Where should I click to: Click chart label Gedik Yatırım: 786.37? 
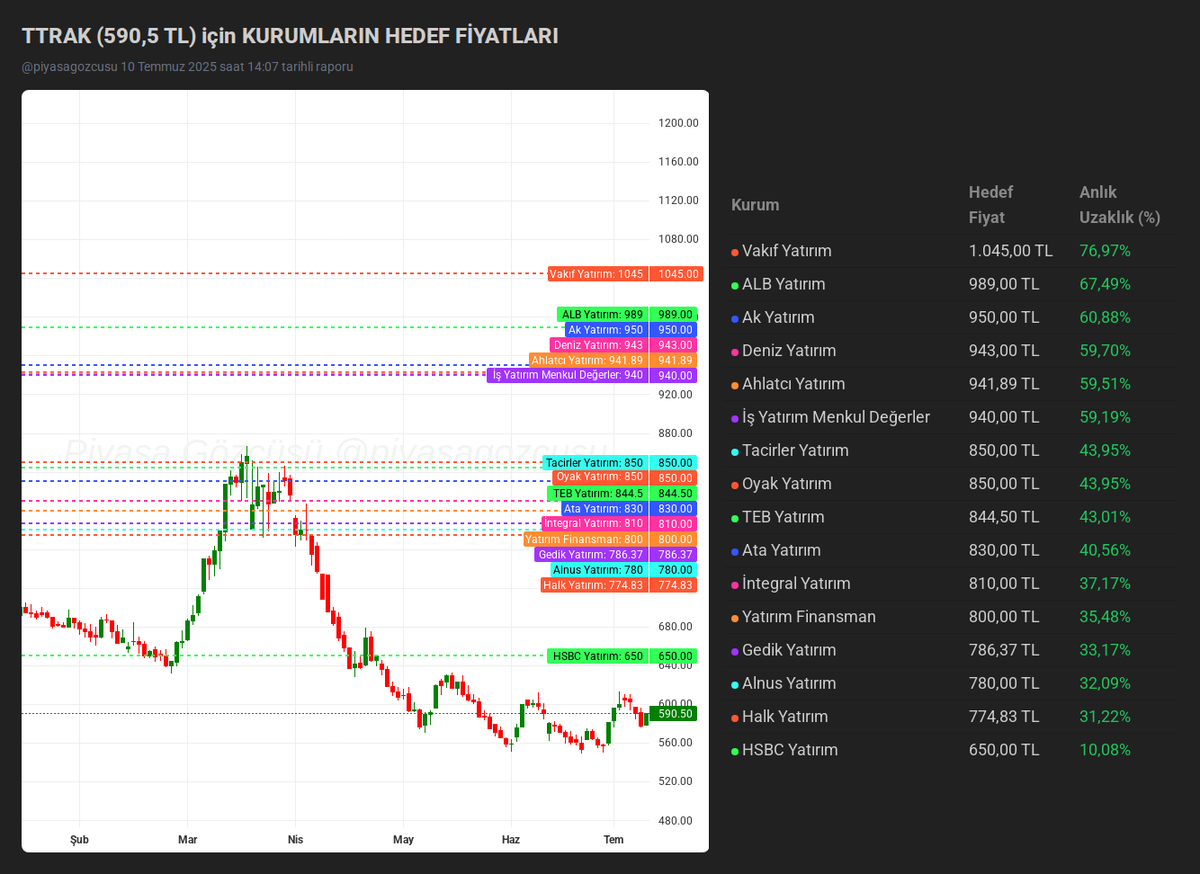(x=591, y=554)
